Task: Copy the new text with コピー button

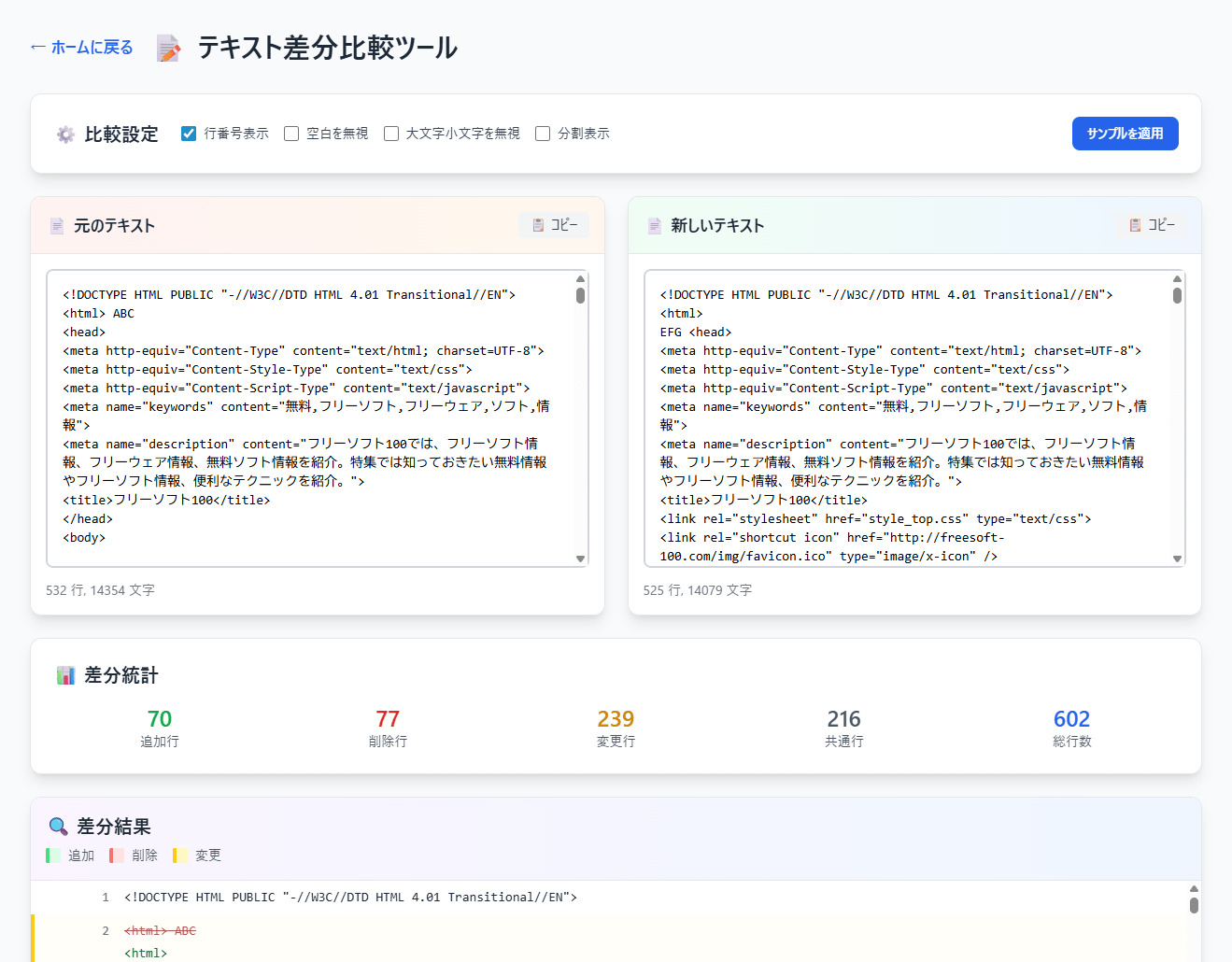Action: click(x=1151, y=225)
